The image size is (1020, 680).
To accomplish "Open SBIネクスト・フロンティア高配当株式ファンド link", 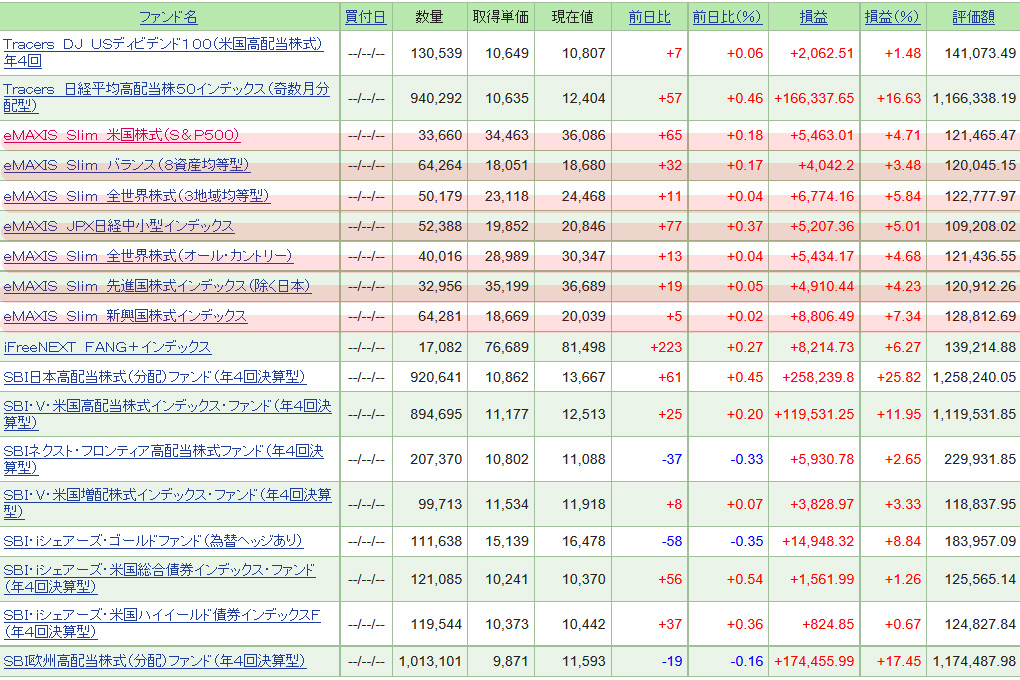I will click(163, 452).
